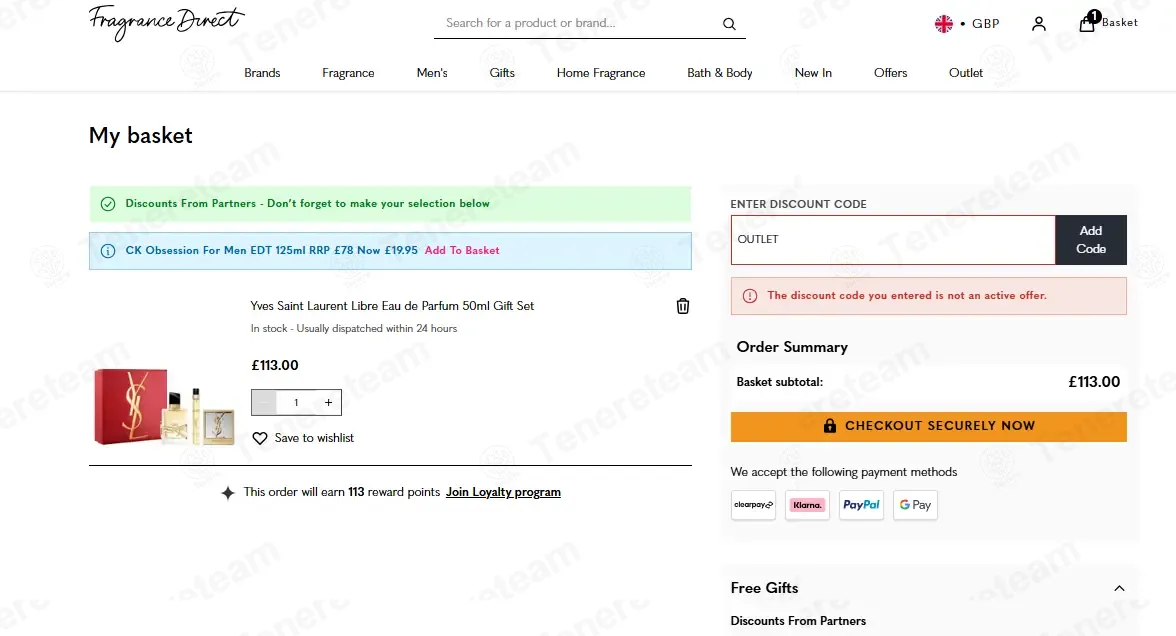Click the heart wishlist icon
This screenshot has width=1176, height=636.
260,438
